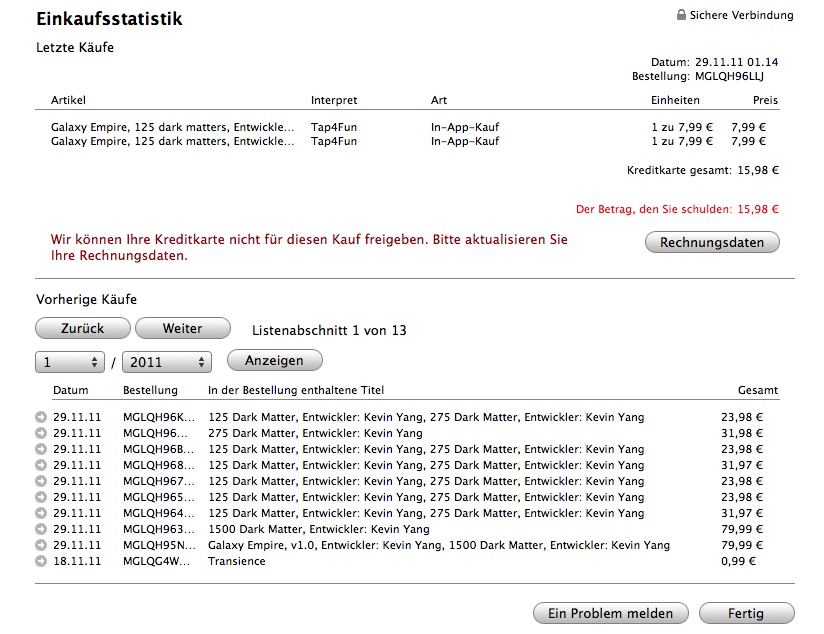824x634 pixels.
Task: Click the Zurück button
Action: coord(82,328)
